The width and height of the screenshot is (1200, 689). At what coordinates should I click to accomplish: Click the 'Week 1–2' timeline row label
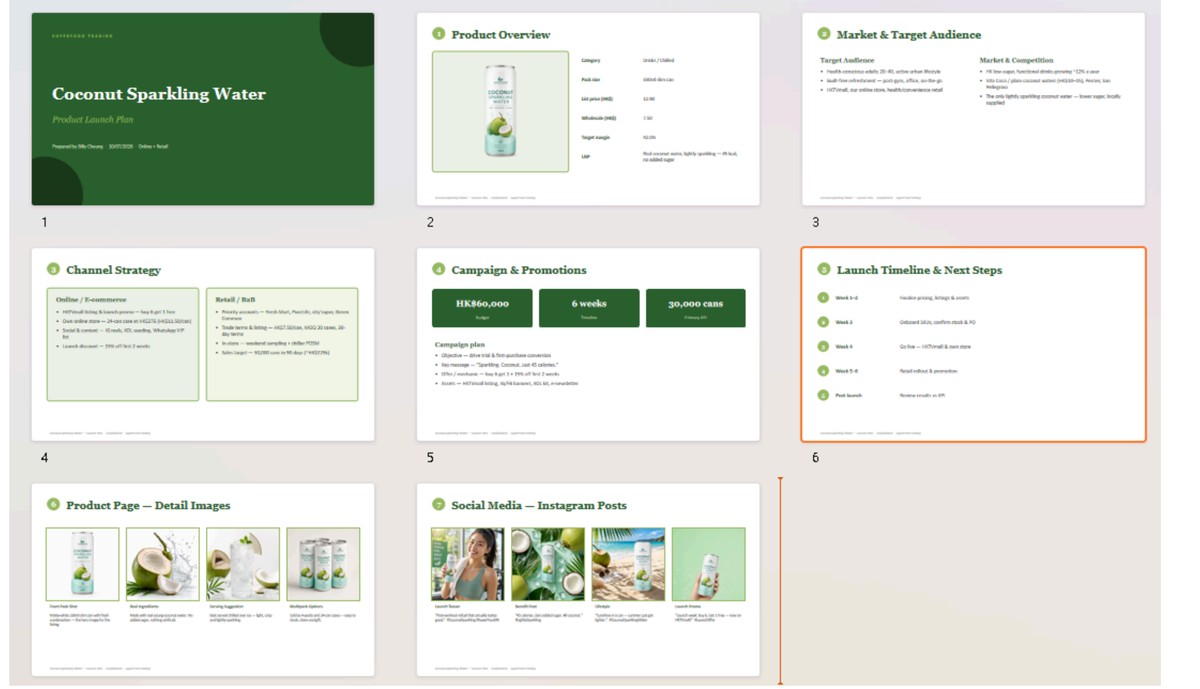click(x=847, y=298)
